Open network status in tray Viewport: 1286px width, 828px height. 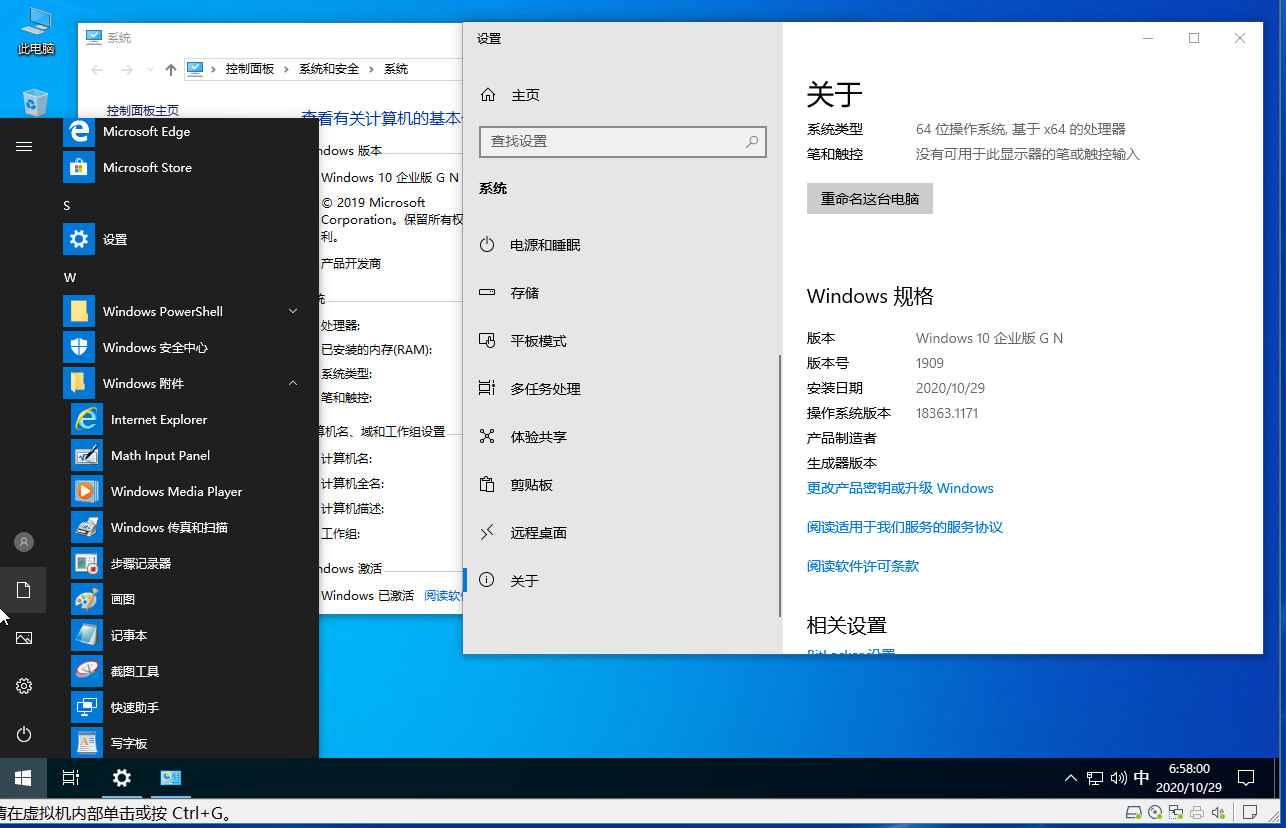pyautogui.click(x=1096, y=778)
